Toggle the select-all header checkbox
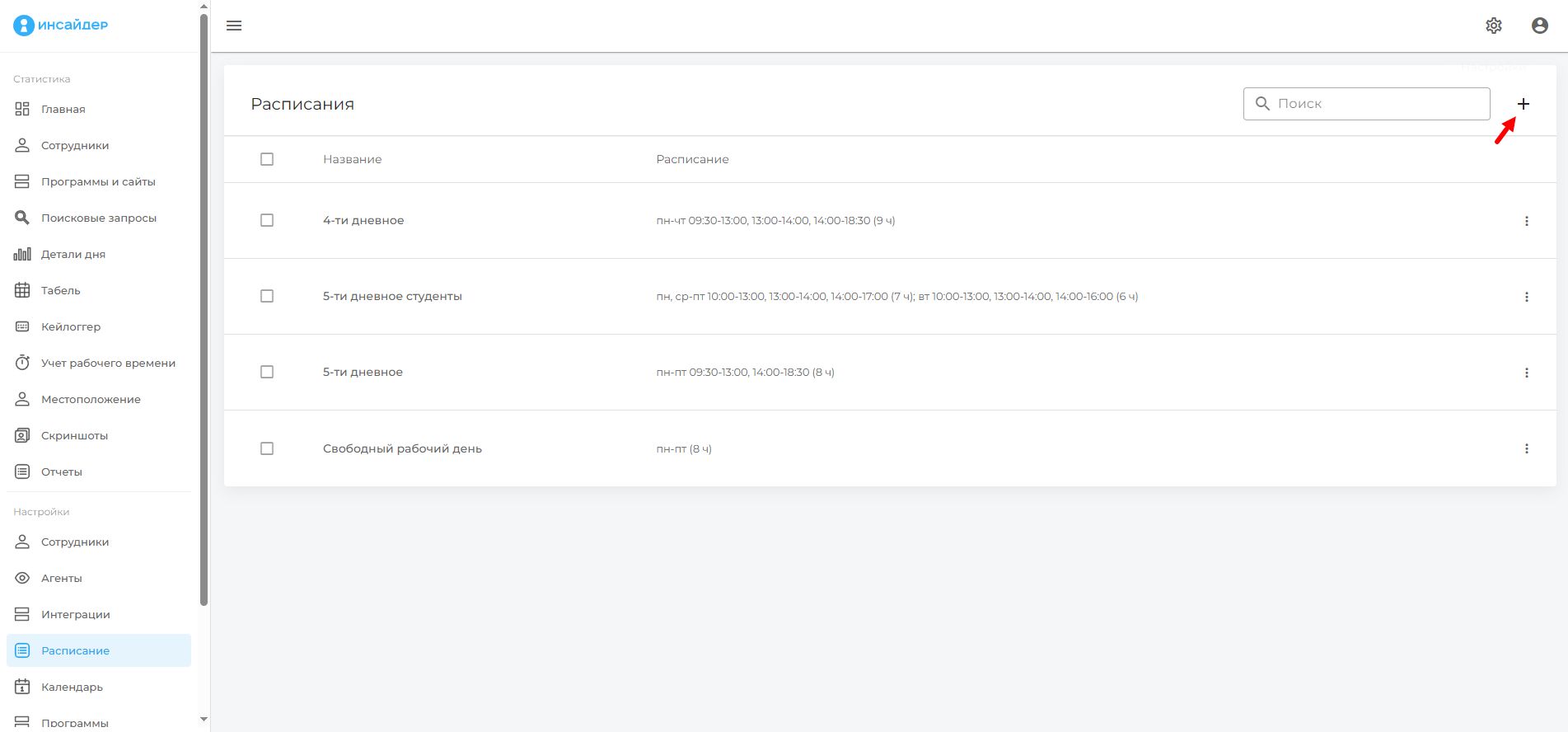Viewport: 1568px width, 732px height. pyautogui.click(x=267, y=159)
